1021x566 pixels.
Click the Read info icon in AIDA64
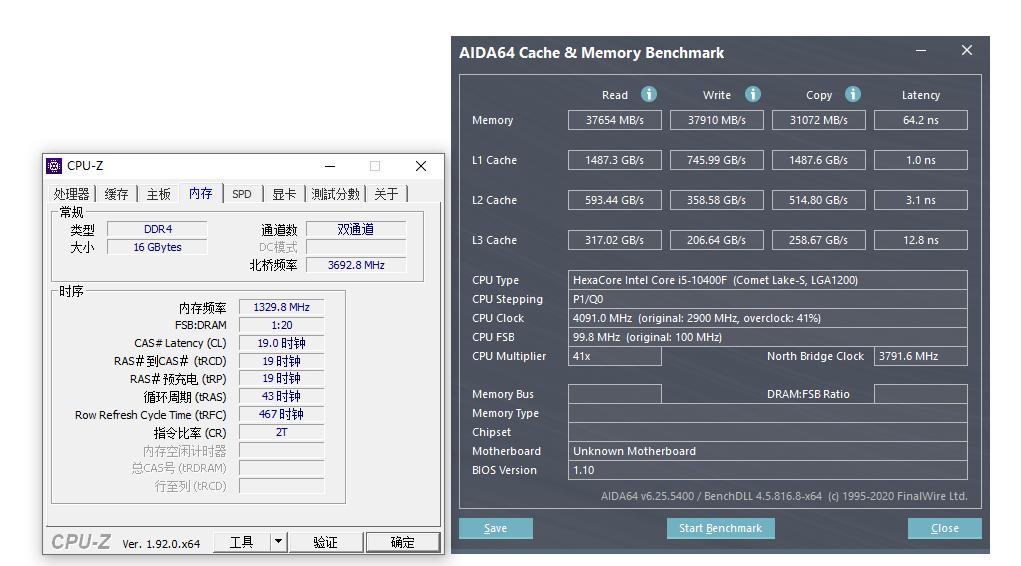coord(649,94)
